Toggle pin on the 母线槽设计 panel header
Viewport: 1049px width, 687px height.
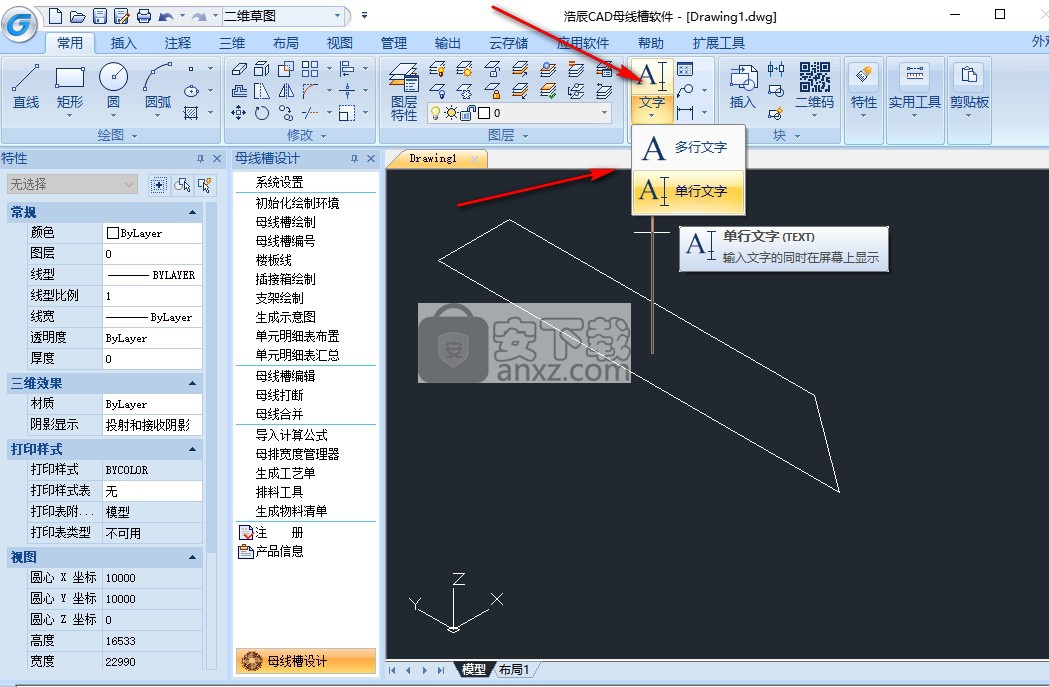(355, 159)
